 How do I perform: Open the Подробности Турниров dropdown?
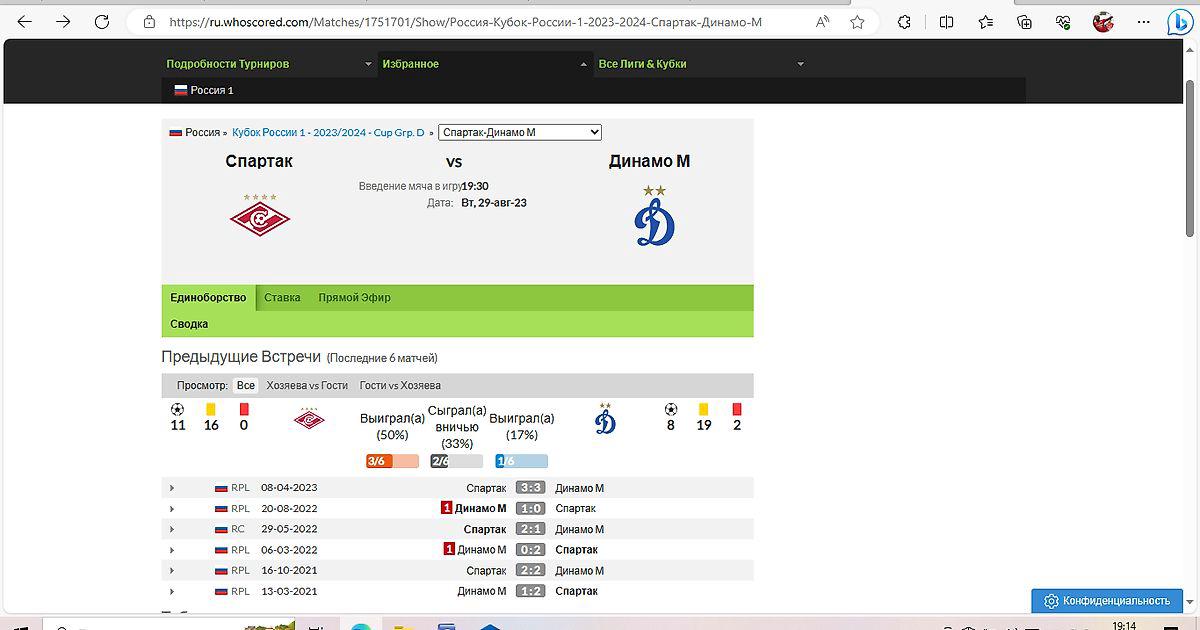269,64
